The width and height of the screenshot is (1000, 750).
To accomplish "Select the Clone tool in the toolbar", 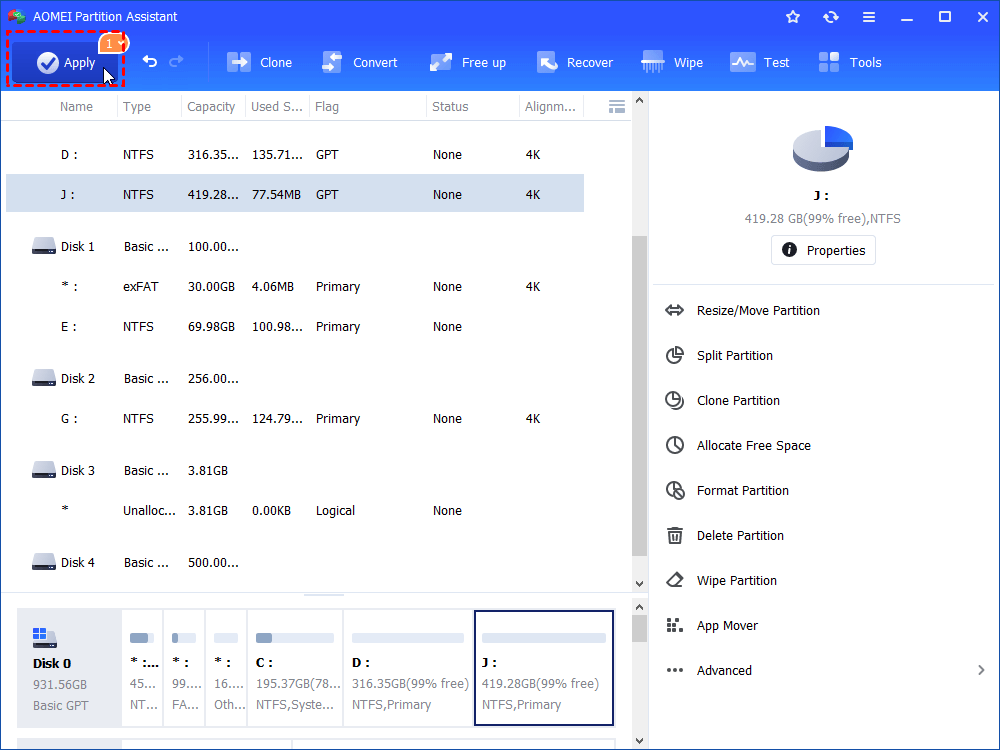I will click(259, 62).
